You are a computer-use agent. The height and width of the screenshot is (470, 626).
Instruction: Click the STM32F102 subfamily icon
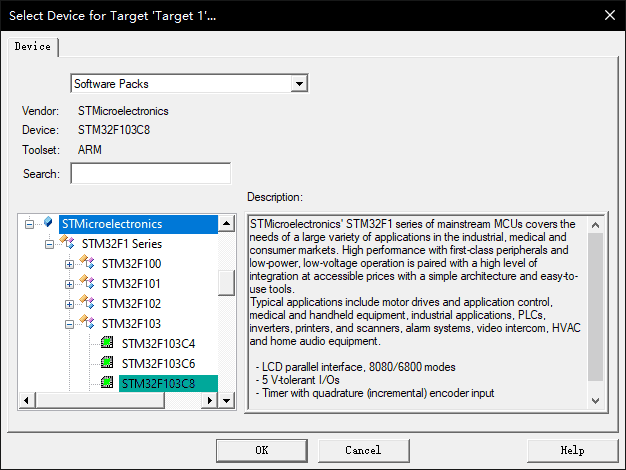tap(88, 304)
